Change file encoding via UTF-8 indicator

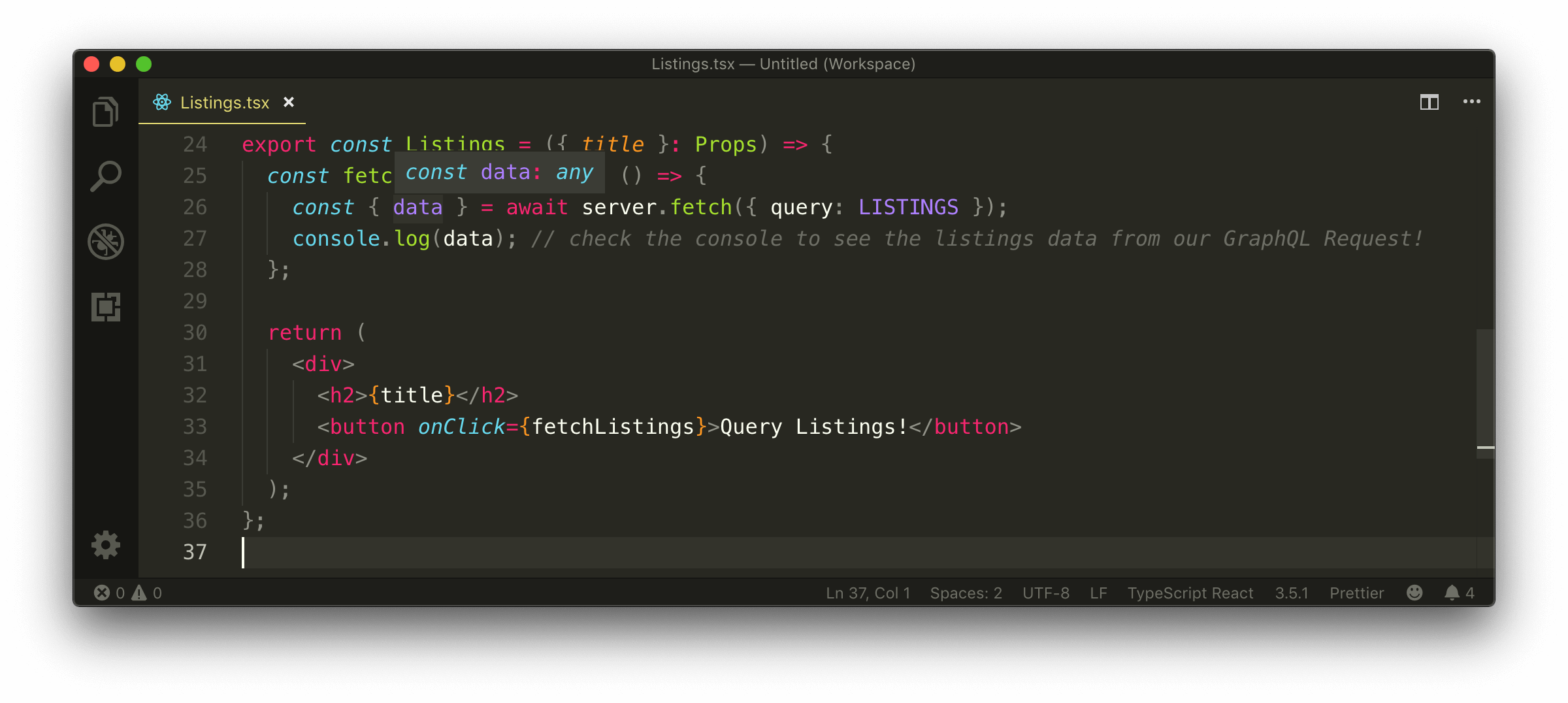[x=1045, y=593]
